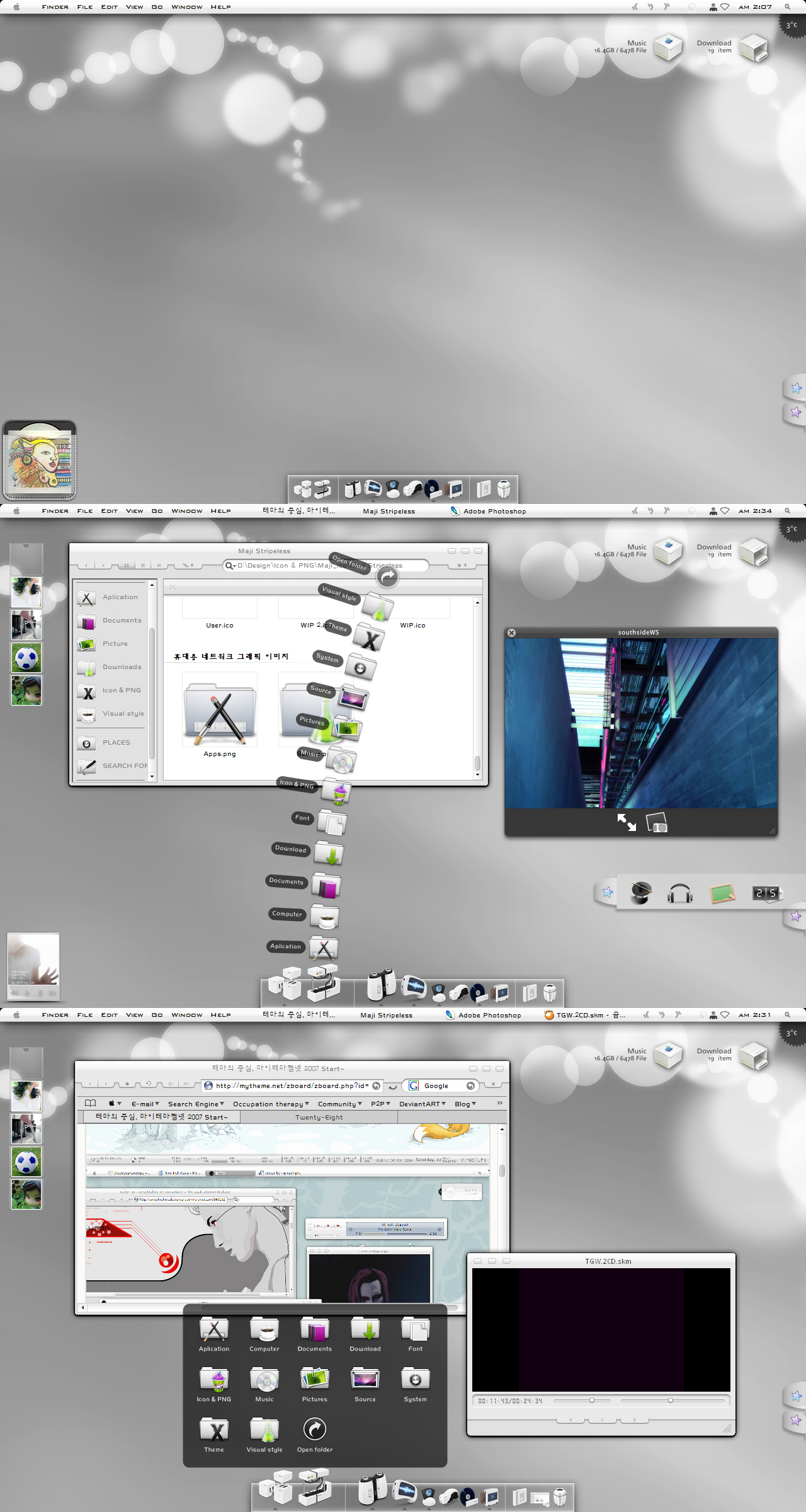Click the A- text shrink button in browser
This screenshot has width=806, height=1512.
pyautogui.click(x=170, y=1084)
